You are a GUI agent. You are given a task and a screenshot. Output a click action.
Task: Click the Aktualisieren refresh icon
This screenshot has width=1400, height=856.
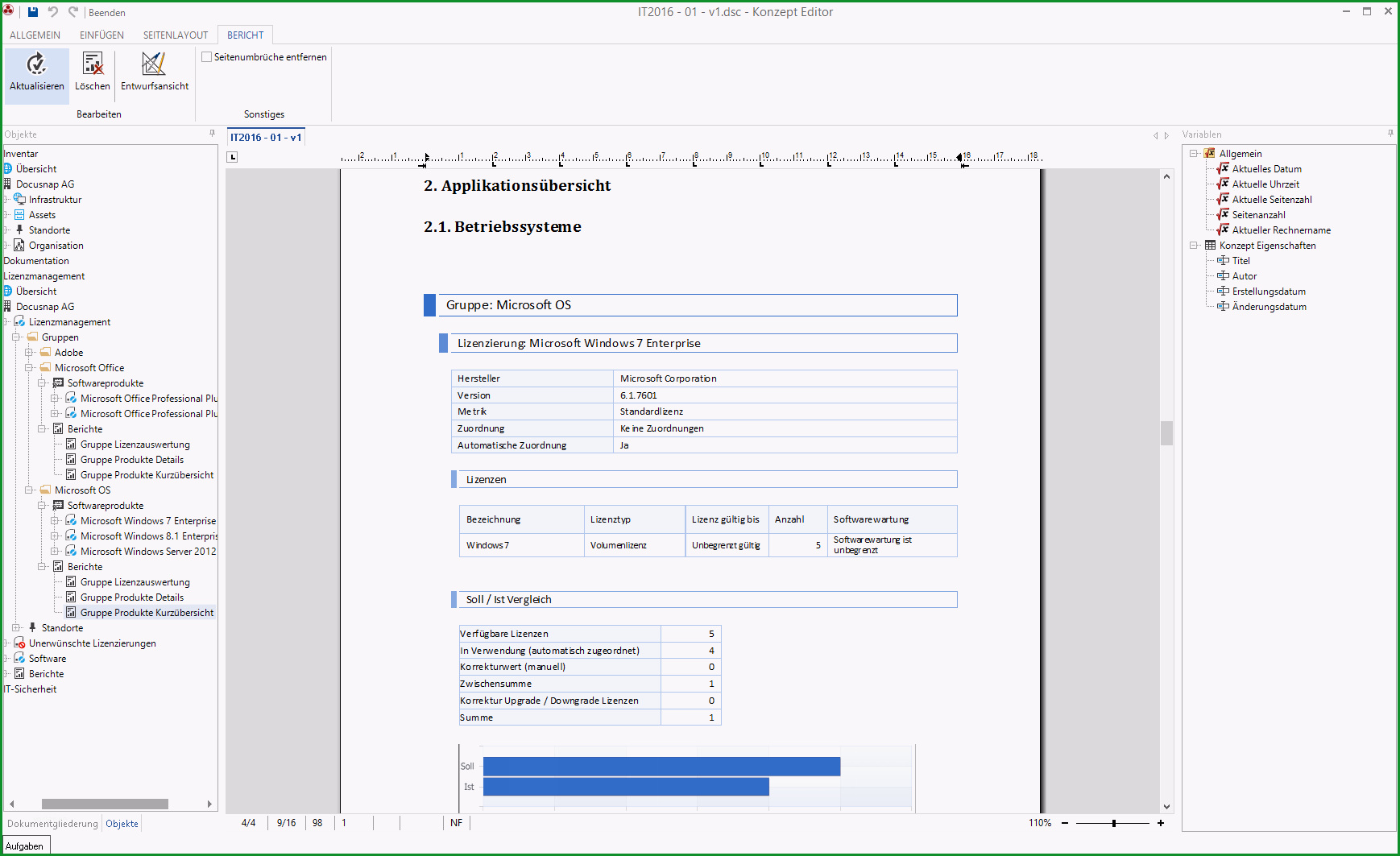(36, 63)
